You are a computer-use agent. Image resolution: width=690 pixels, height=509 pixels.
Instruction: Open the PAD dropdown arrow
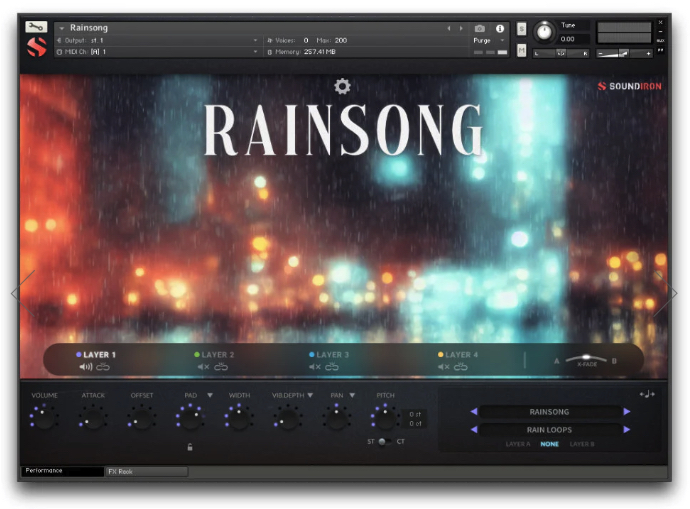[210, 395]
